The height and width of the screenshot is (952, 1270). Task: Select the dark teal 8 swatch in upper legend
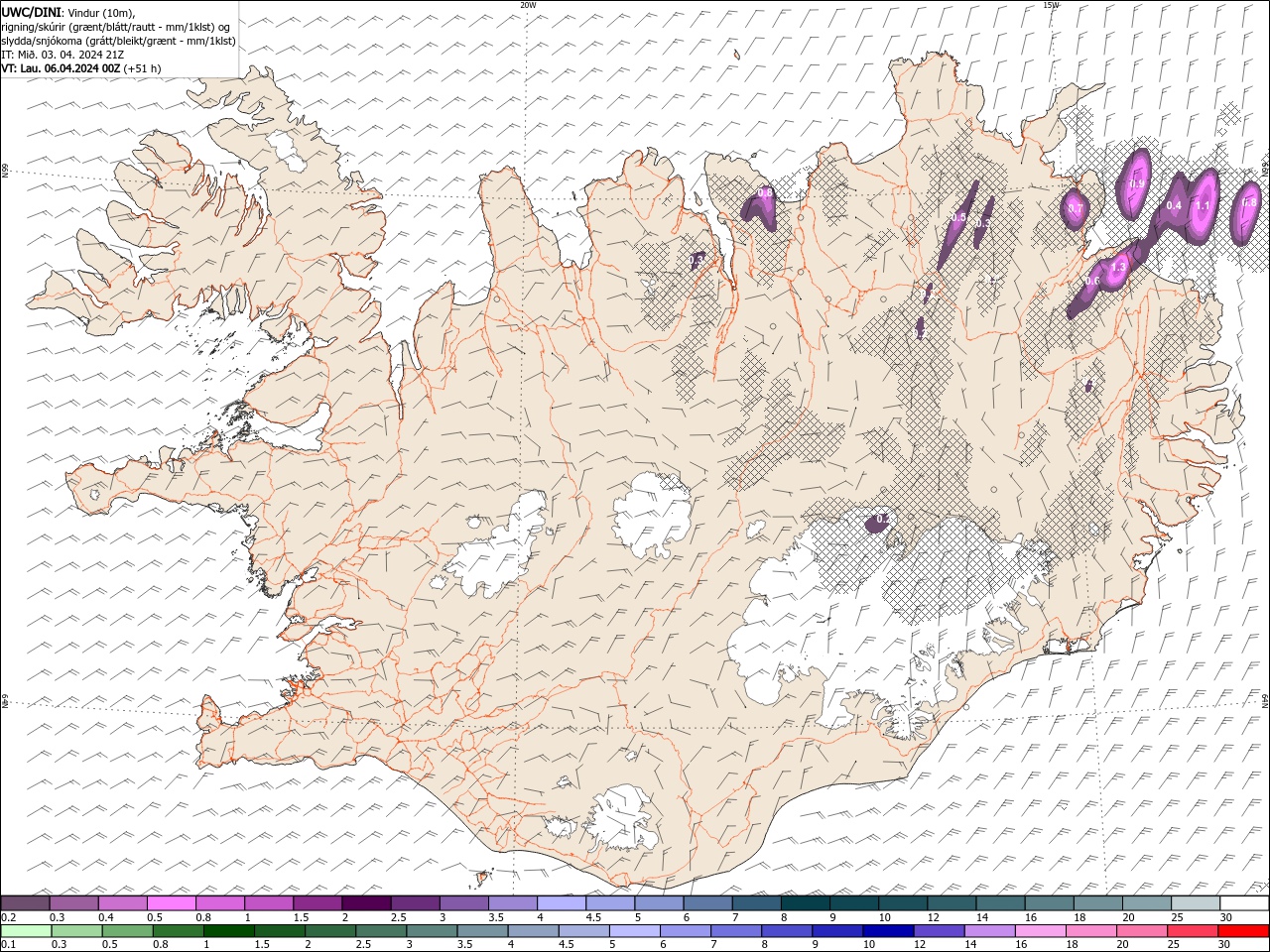[x=805, y=903]
